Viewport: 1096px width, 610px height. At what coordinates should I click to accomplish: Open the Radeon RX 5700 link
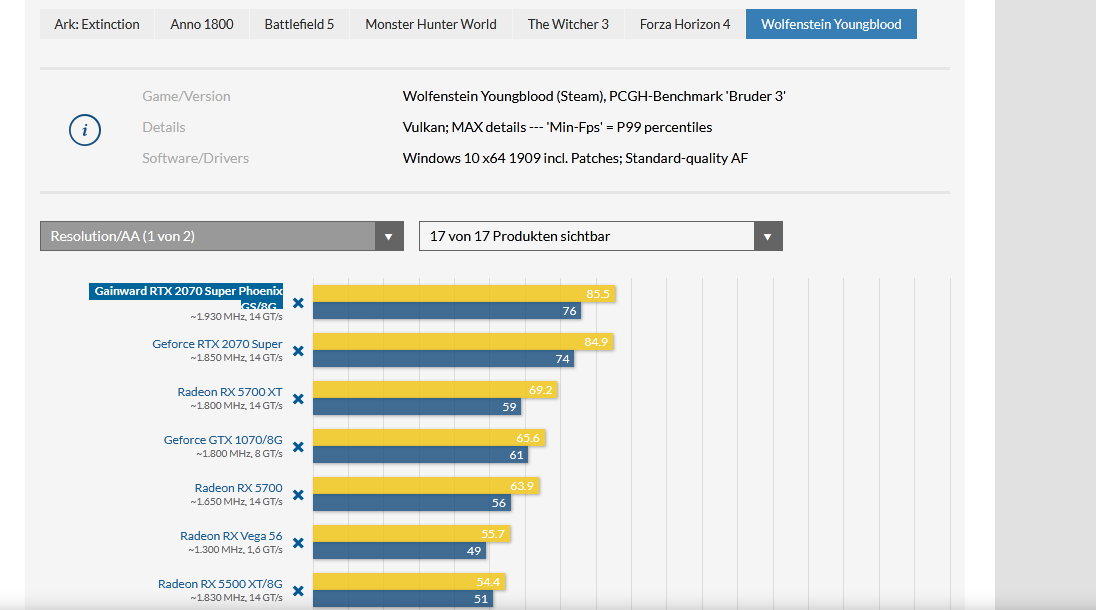pyautogui.click(x=238, y=488)
